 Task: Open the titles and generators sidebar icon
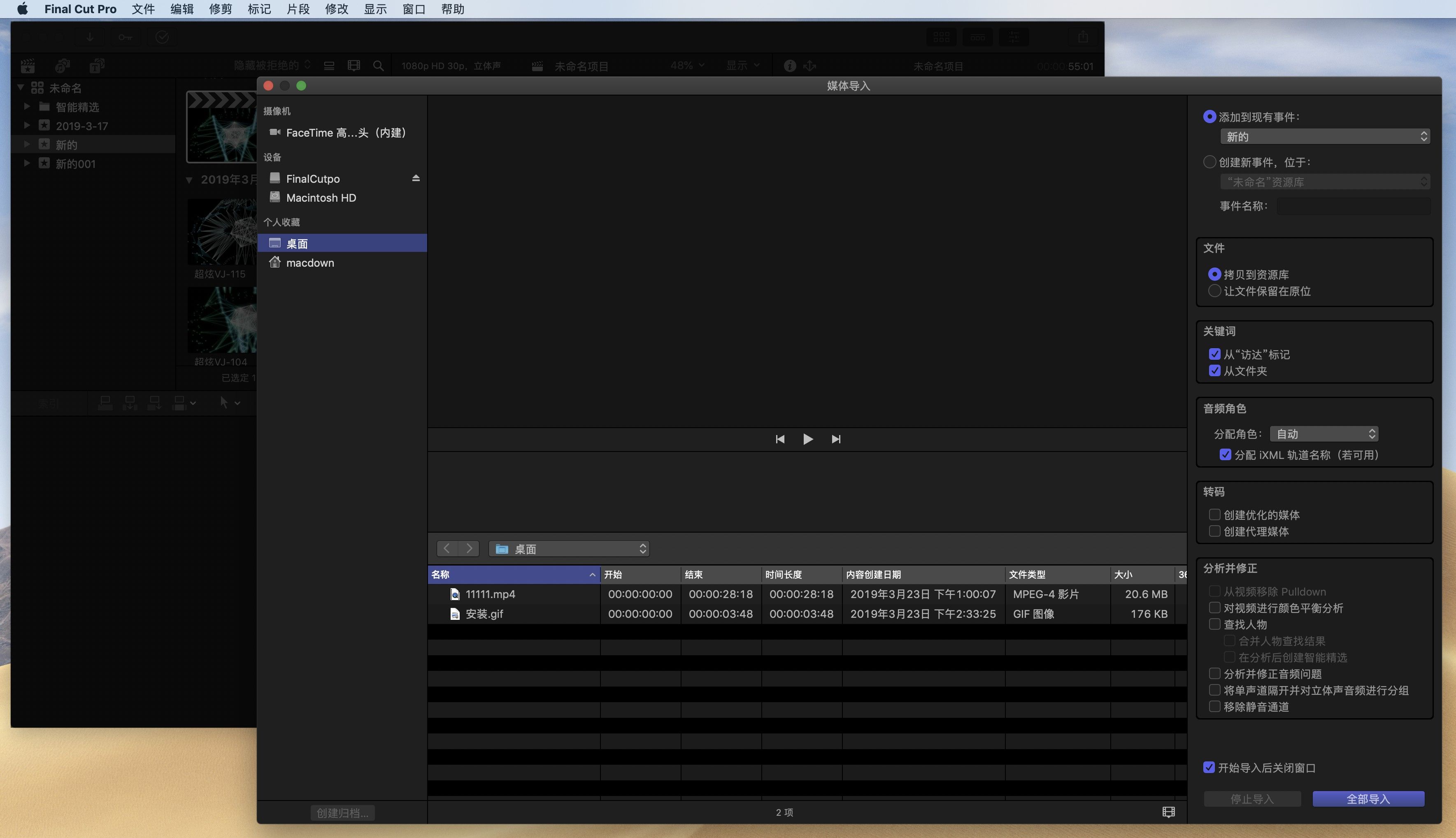tap(97, 65)
